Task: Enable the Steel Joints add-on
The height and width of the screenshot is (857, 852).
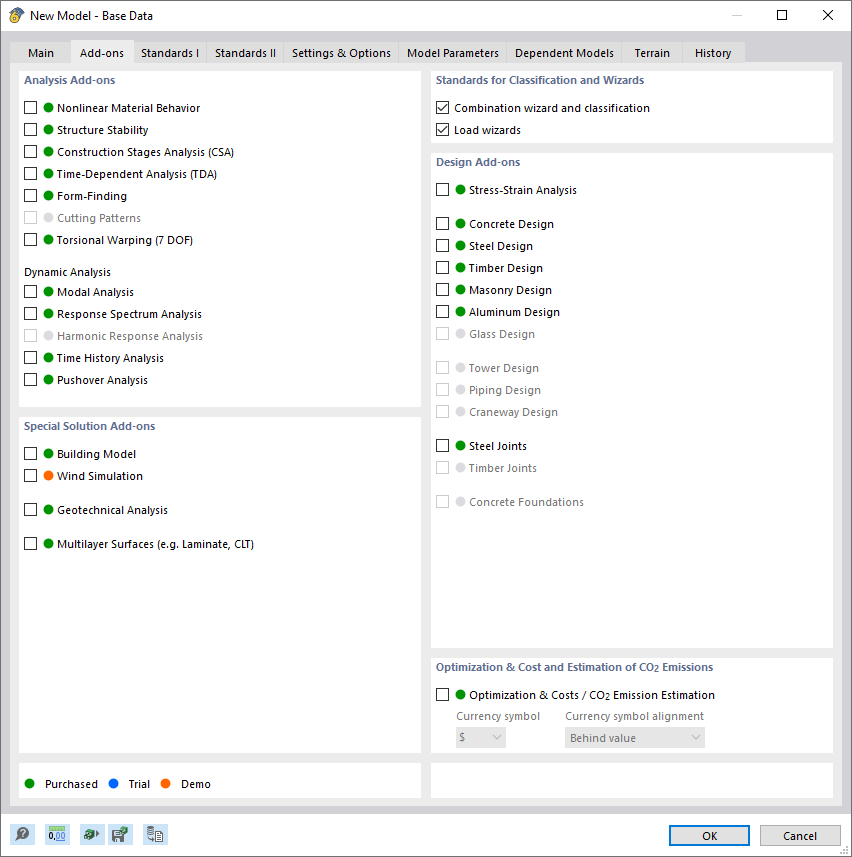Action: (443, 445)
